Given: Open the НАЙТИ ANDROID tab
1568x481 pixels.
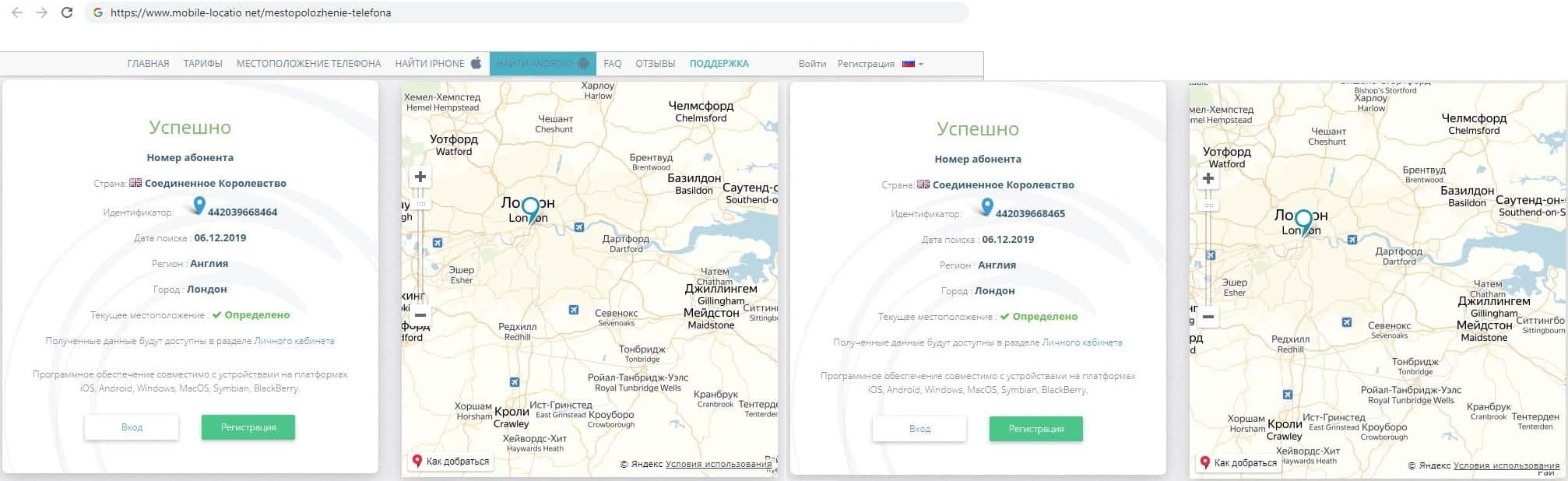Looking at the screenshot, I should pyautogui.click(x=542, y=64).
